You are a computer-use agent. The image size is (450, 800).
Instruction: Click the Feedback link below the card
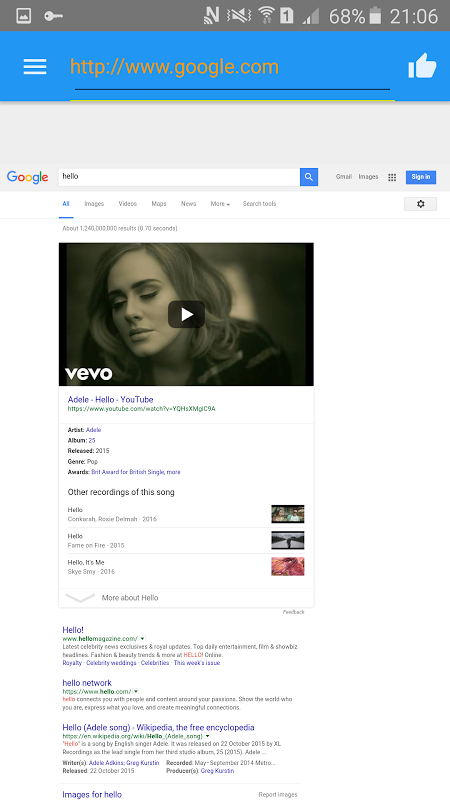click(x=293, y=612)
